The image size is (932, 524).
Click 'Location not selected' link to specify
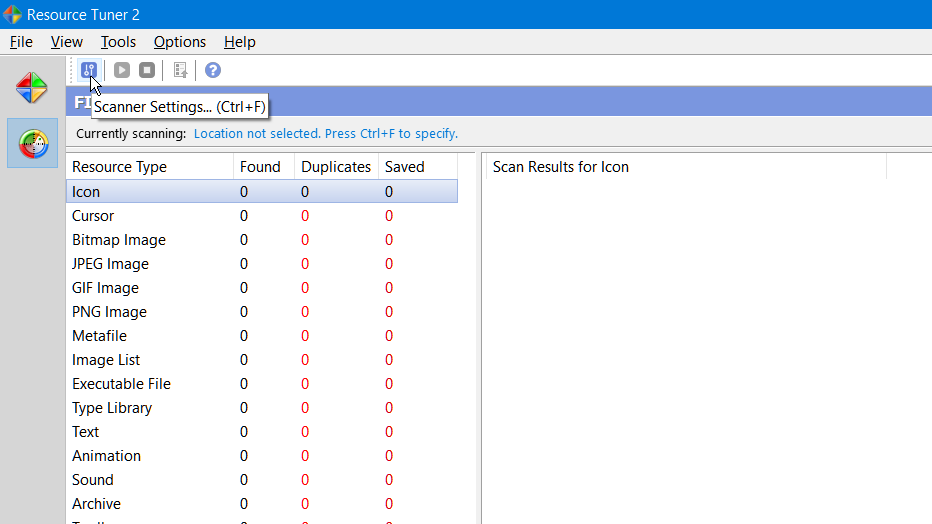tap(326, 134)
